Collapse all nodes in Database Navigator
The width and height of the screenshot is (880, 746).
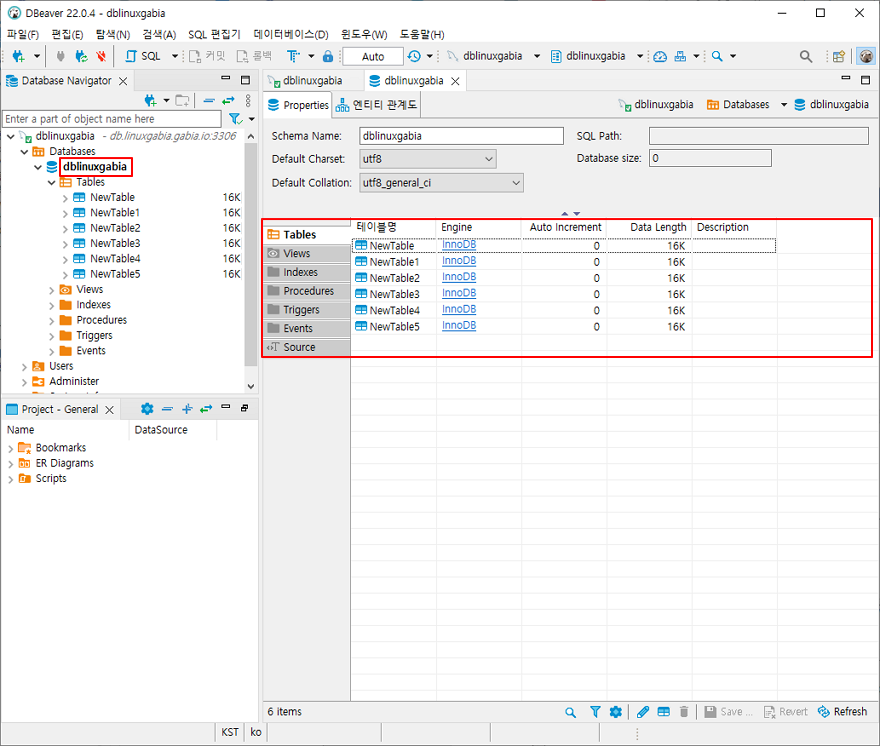point(209,101)
